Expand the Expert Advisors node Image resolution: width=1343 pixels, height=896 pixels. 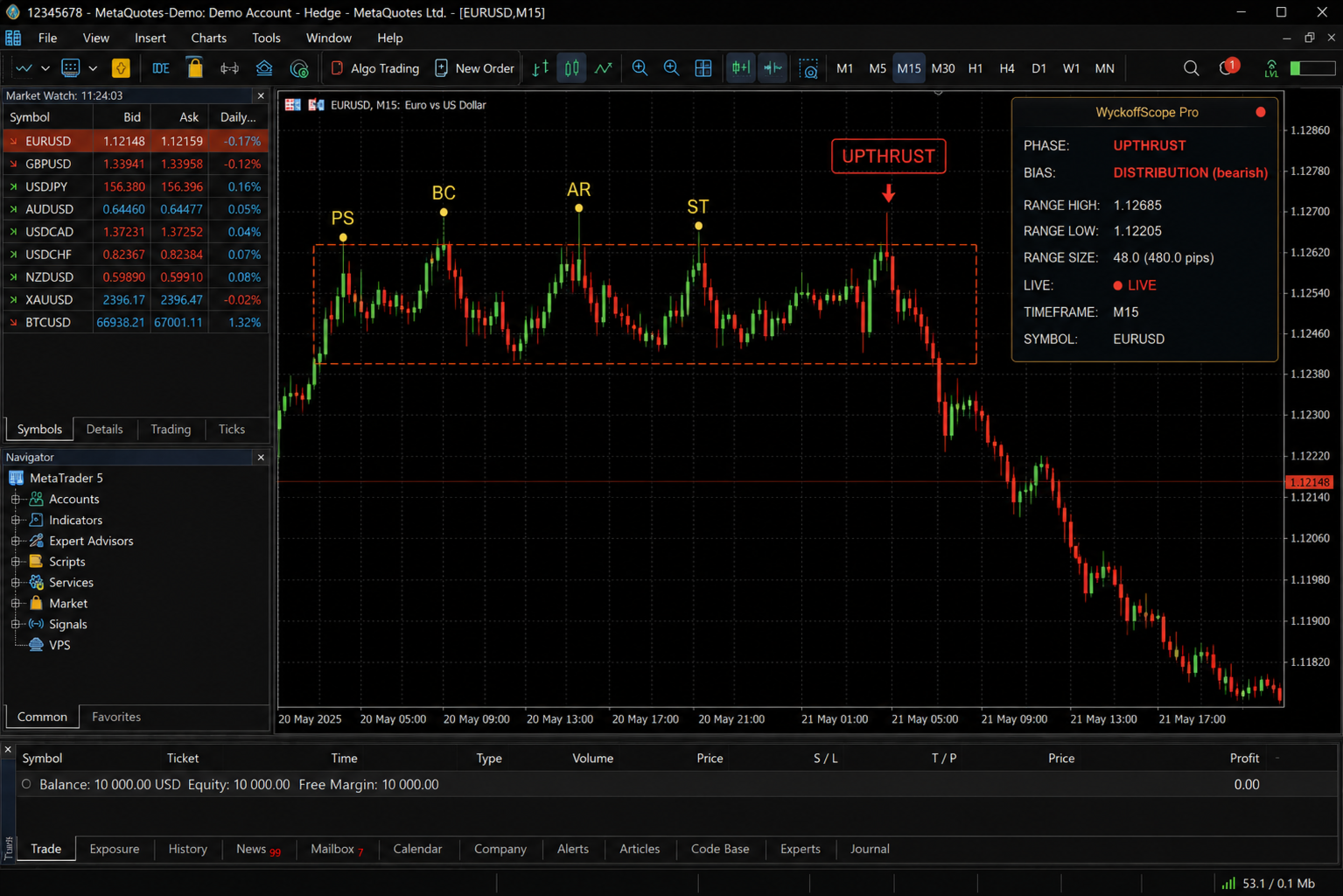click(16, 541)
